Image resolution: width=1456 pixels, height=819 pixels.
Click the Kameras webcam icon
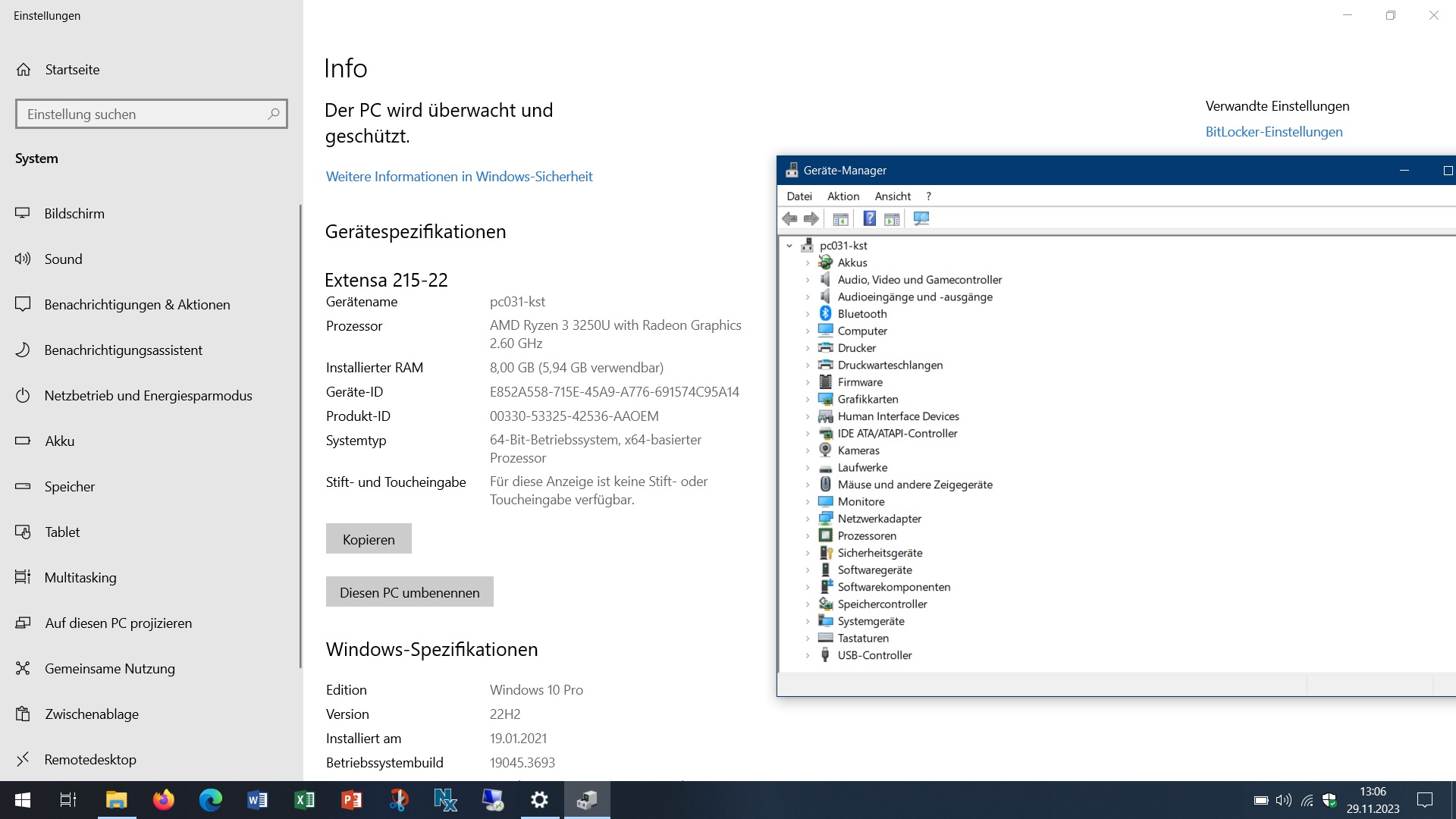pyautogui.click(x=826, y=450)
